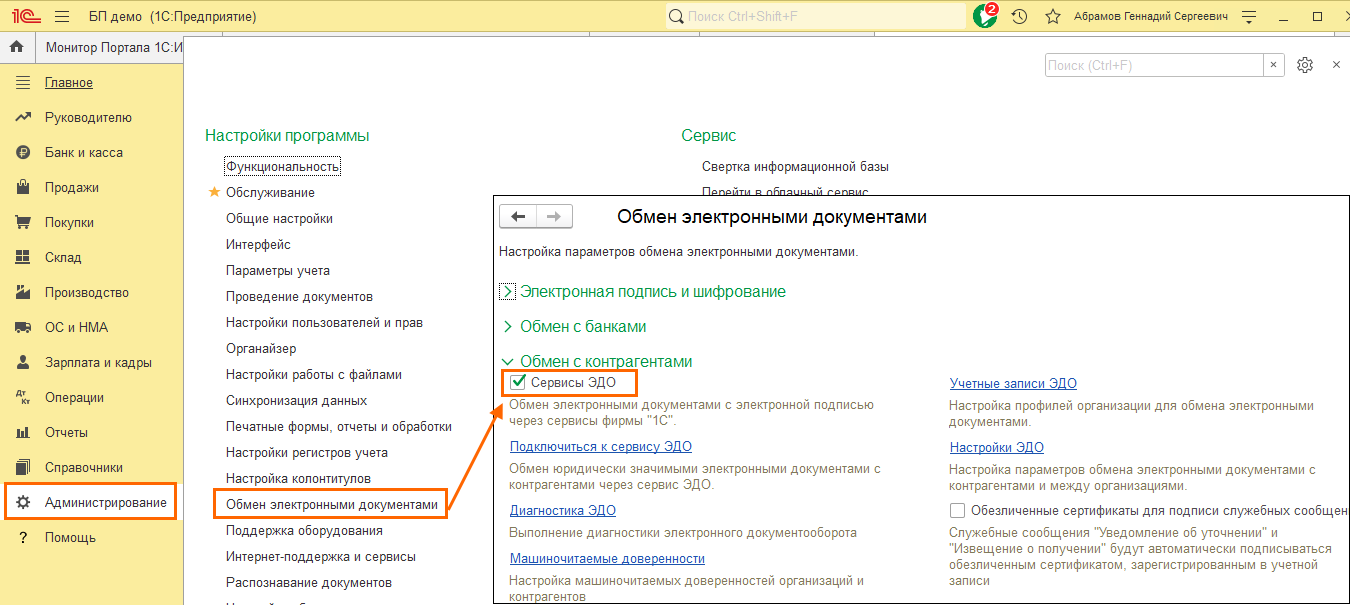Image resolution: width=1350 pixels, height=605 pixels.
Task: Enable Обезличенные сертификаты checkbox
Action: (957, 510)
